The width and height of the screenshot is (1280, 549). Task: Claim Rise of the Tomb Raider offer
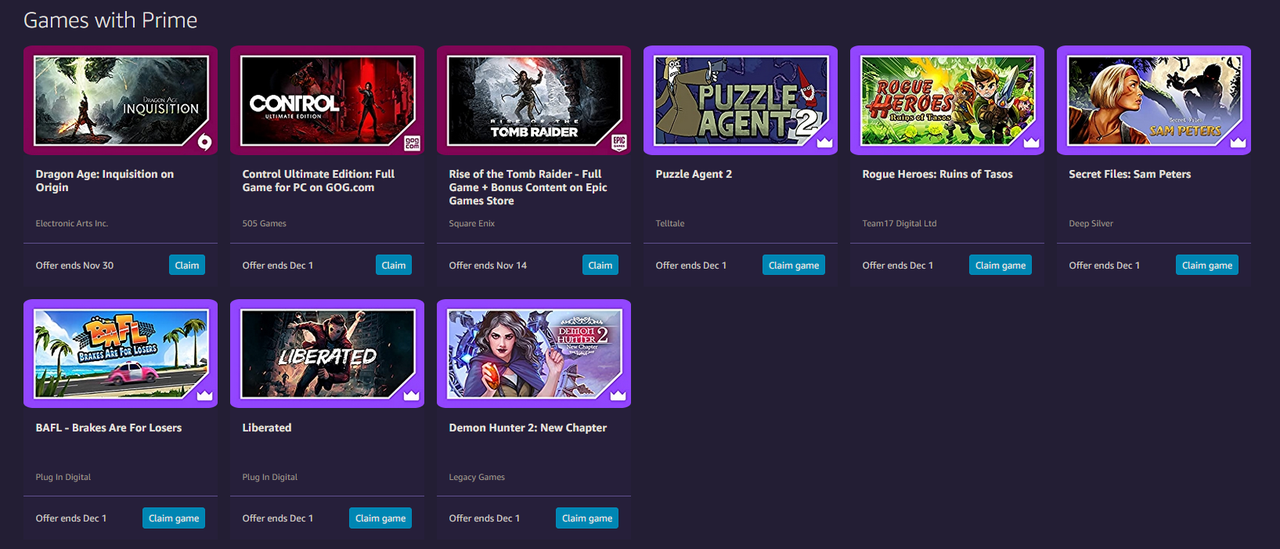click(600, 265)
